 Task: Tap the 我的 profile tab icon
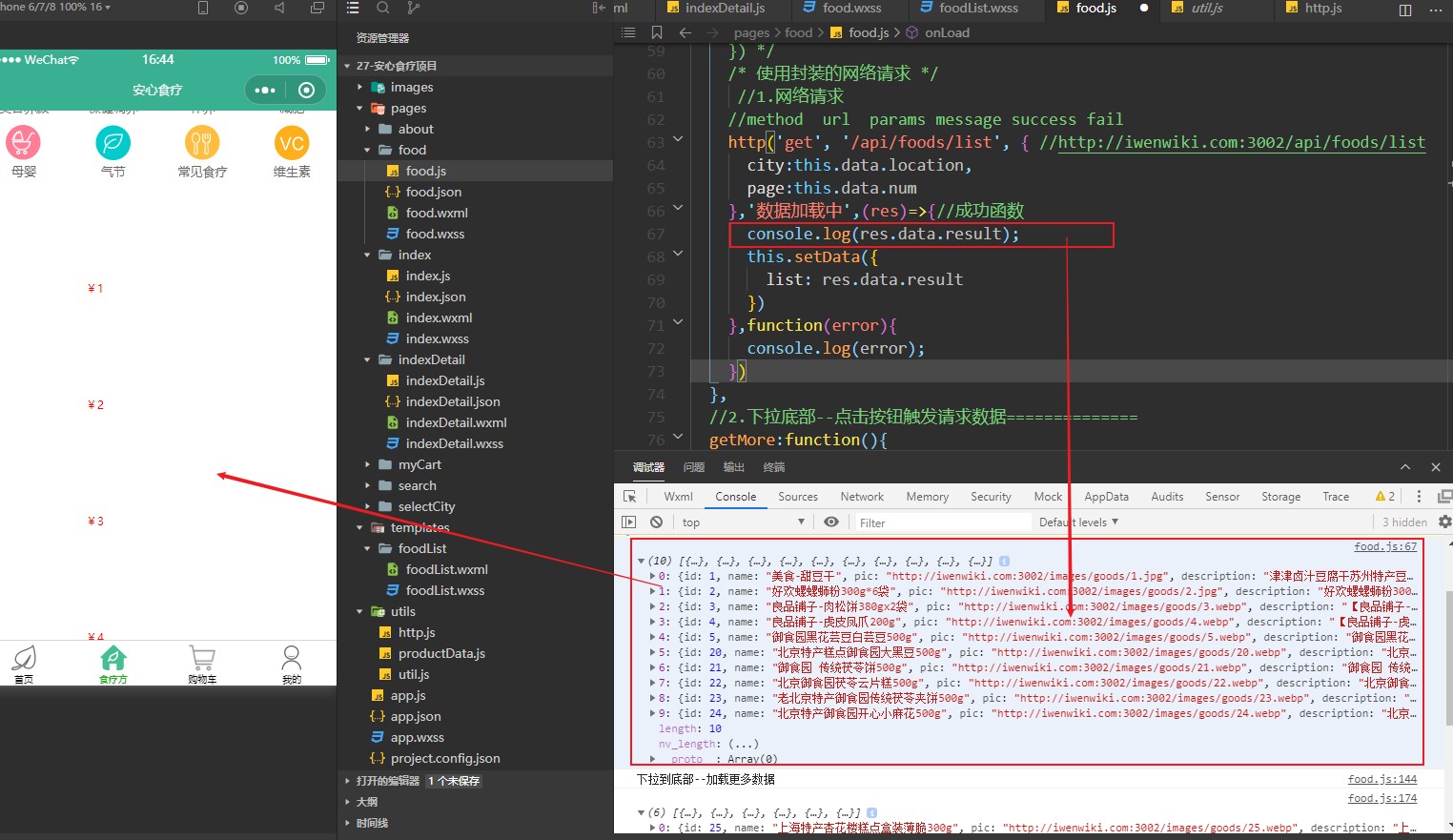292,659
